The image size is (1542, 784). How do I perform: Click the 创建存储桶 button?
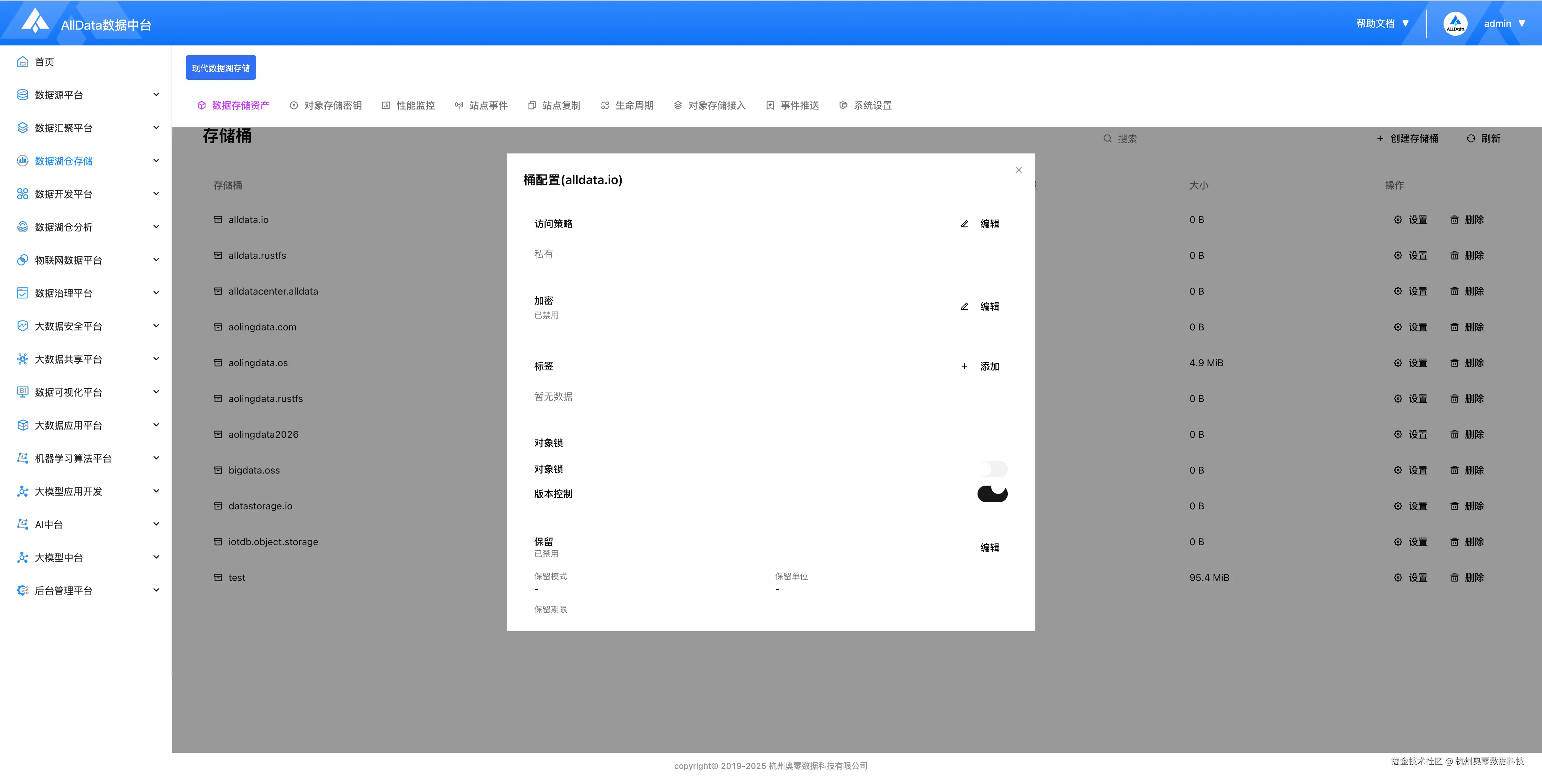coord(1407,138)
